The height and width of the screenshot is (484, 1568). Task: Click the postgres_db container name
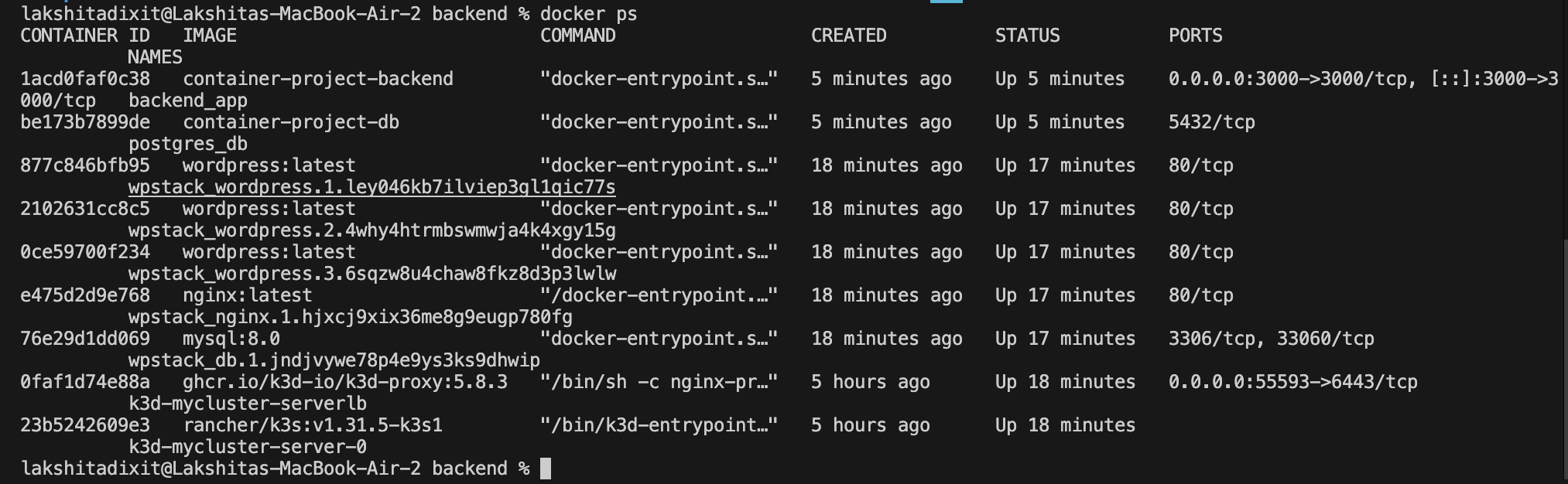[188, 144]
